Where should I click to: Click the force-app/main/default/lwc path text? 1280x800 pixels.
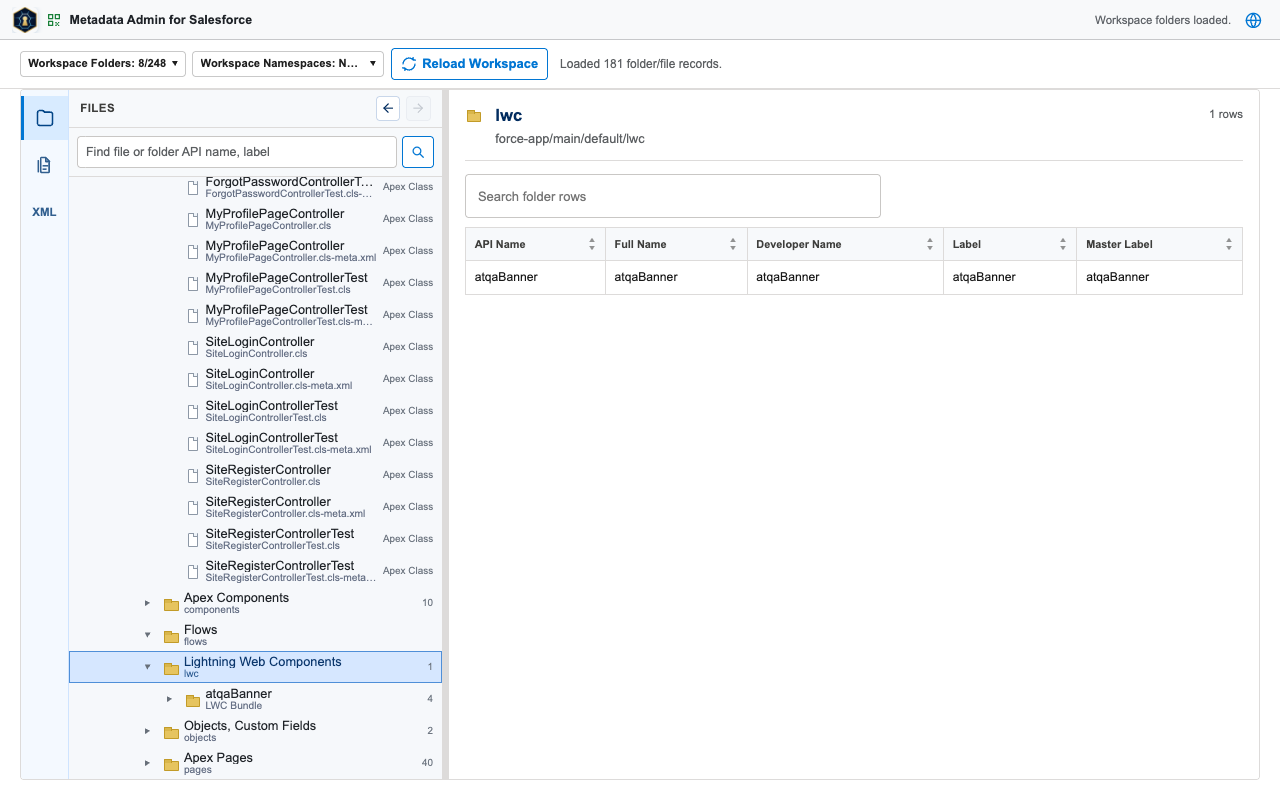570,139
